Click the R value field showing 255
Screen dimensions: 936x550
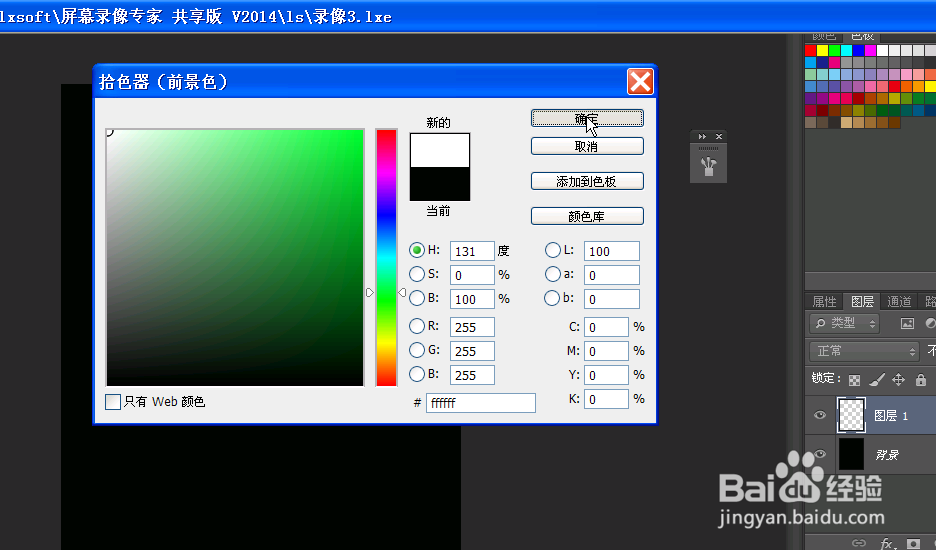(472, 327)
